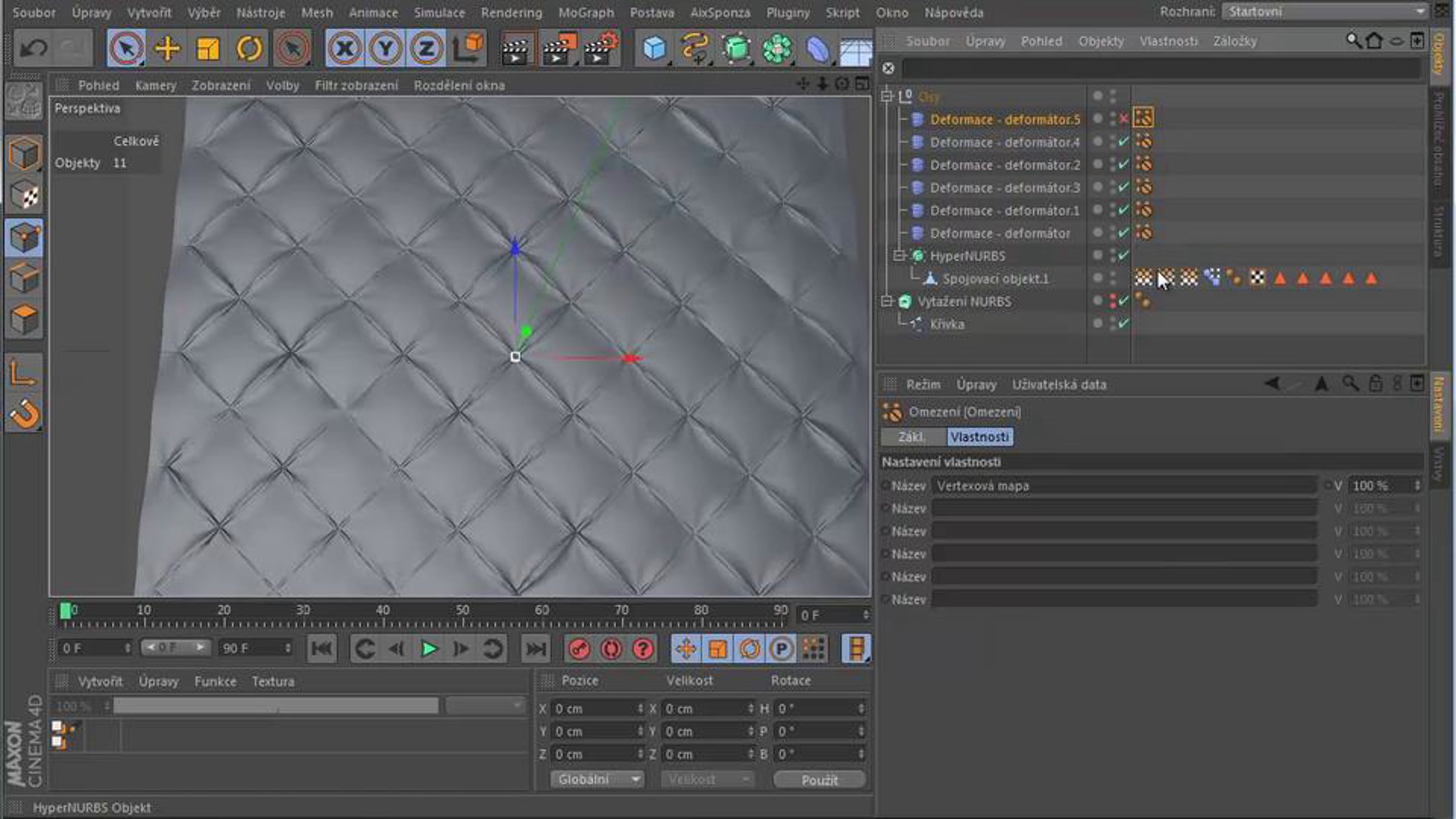Toggle parameter keyframe recording
The width and height of the screenshot is (1456, 819).
tap(781, 649)
